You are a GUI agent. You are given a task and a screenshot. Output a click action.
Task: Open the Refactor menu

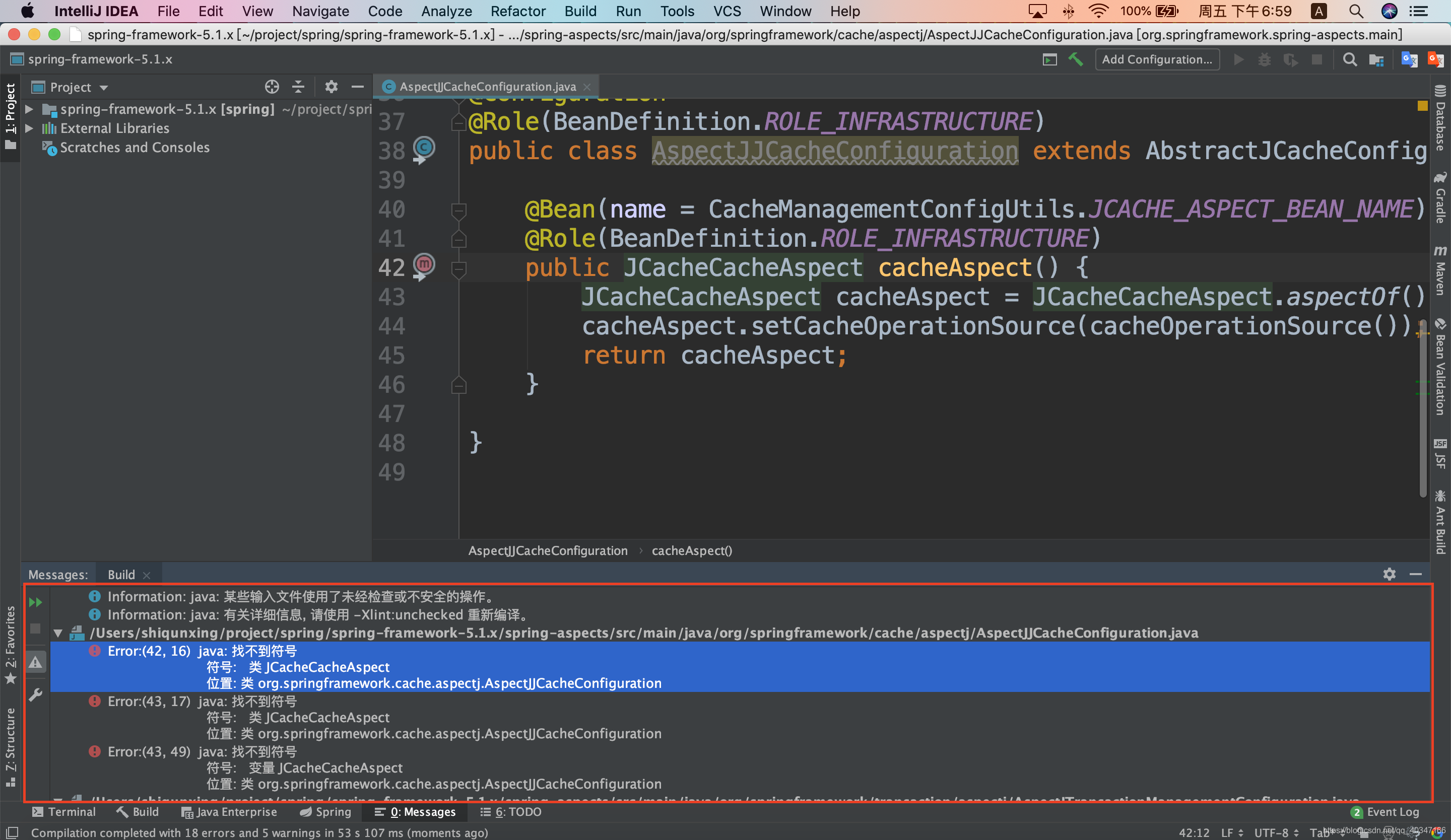click(x=517, y=11)
